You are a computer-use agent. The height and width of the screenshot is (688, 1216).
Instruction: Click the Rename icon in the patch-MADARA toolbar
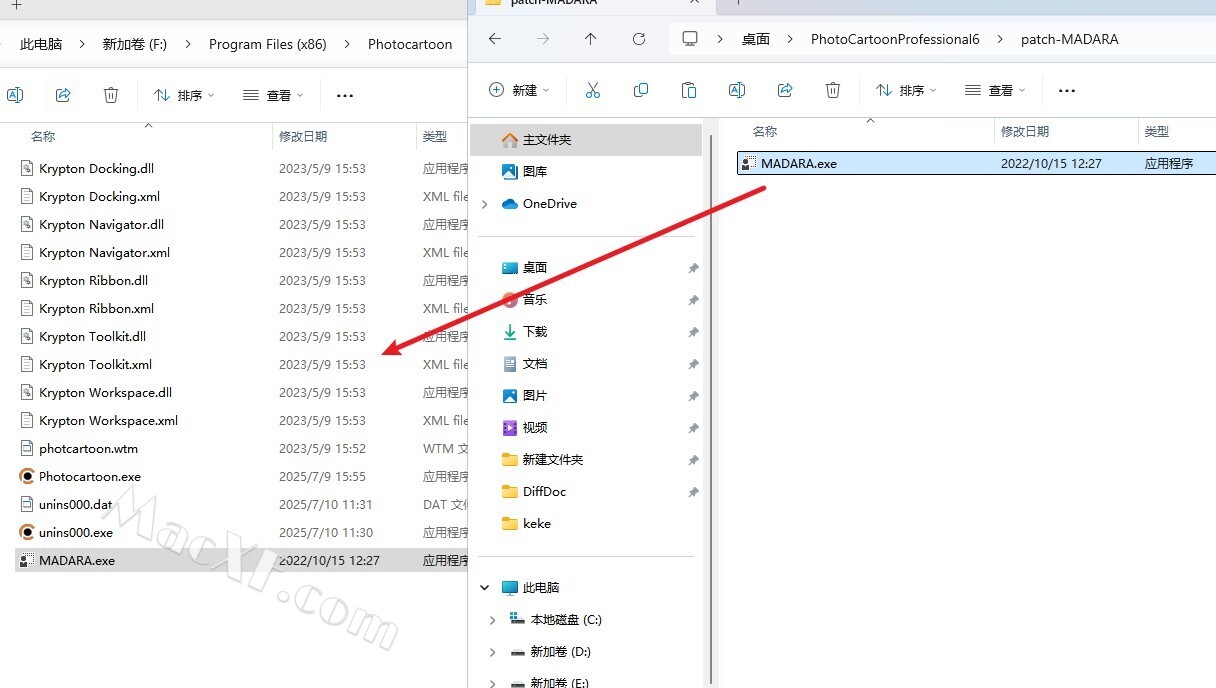[737, 90]
